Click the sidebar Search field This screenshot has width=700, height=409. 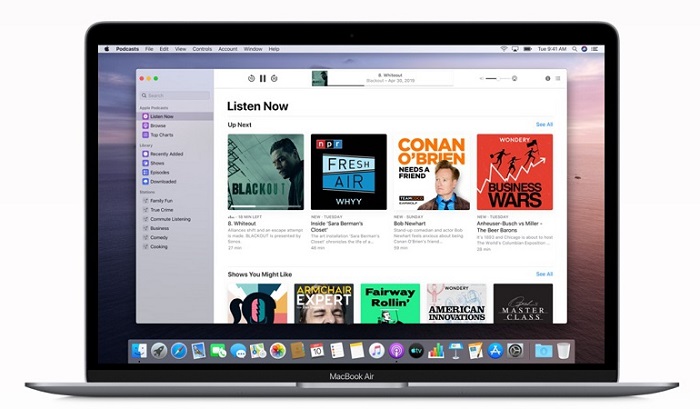(175, 96)
